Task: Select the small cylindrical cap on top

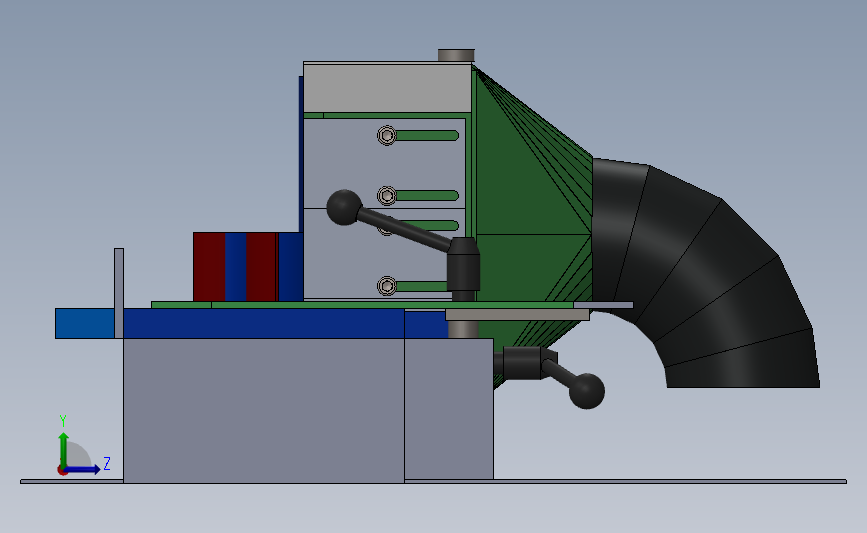Action: (456, 55)
